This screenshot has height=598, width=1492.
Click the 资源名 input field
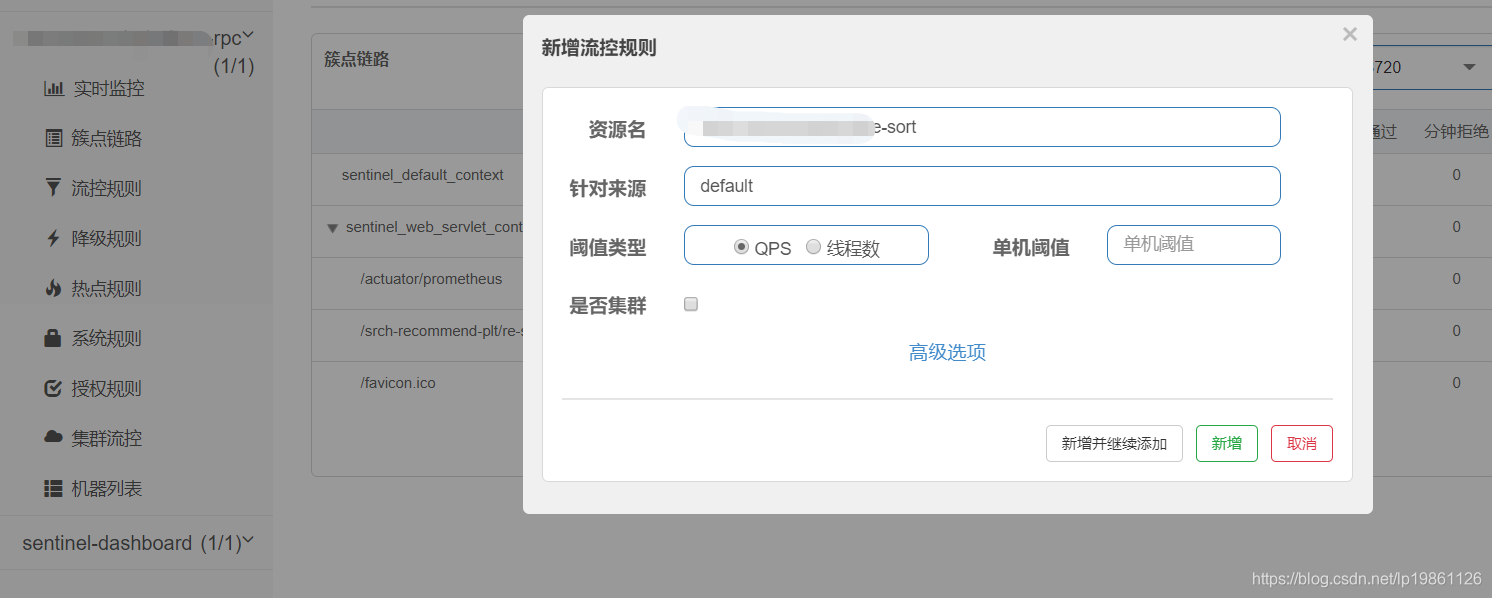click(x=982, y=127)
